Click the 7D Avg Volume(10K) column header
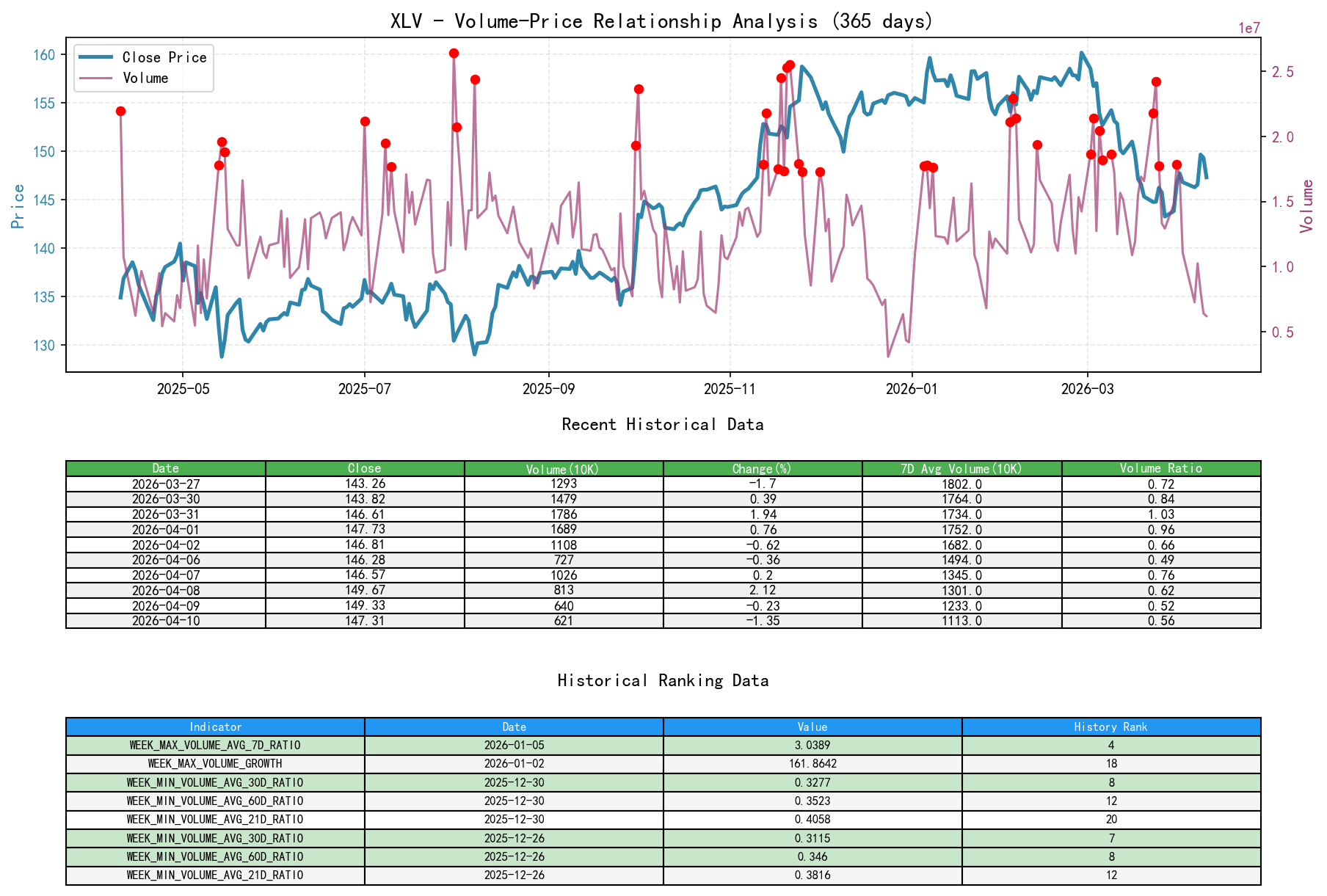Image resolution: width=1327 pixels, height=896 pixels. tap(962, 468)
